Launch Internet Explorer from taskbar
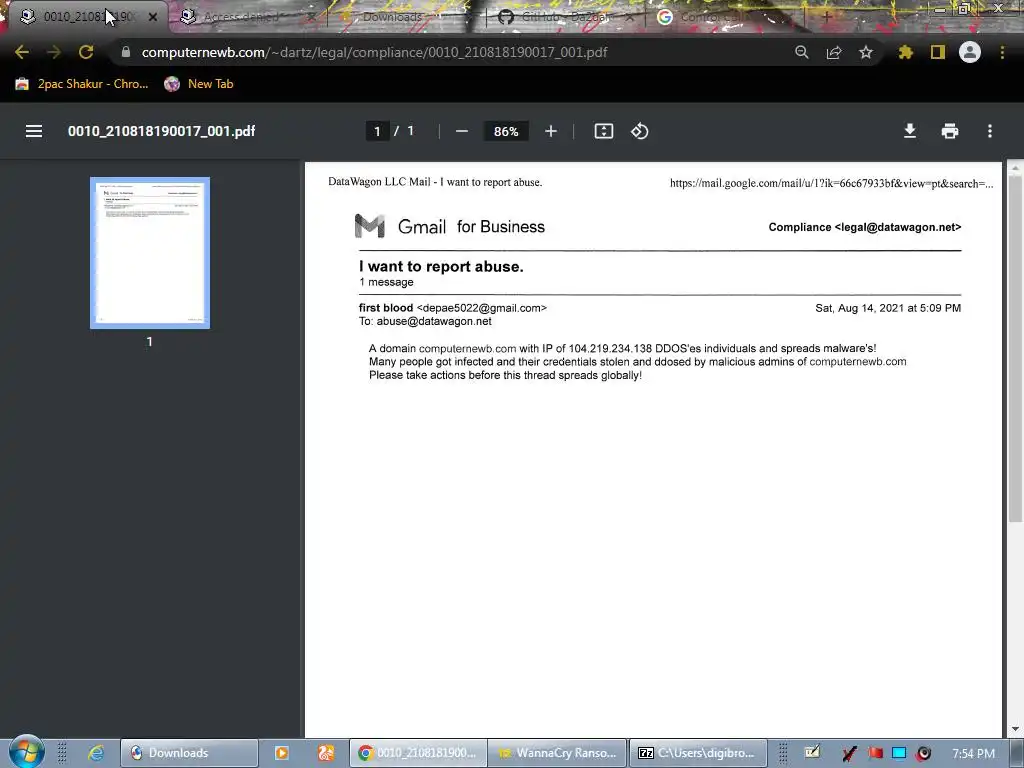This screenshot has height=768, width=1024. (96, 753)
